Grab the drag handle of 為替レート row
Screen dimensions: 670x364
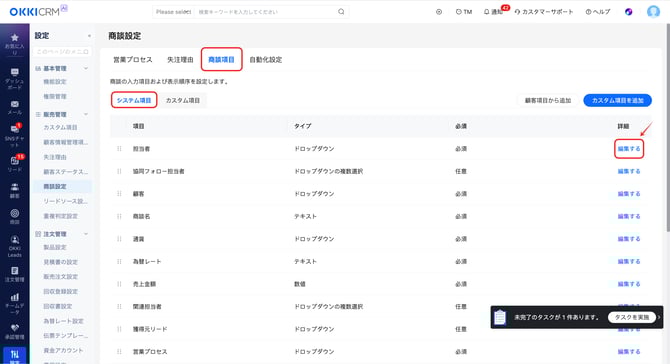coord(119,261)
